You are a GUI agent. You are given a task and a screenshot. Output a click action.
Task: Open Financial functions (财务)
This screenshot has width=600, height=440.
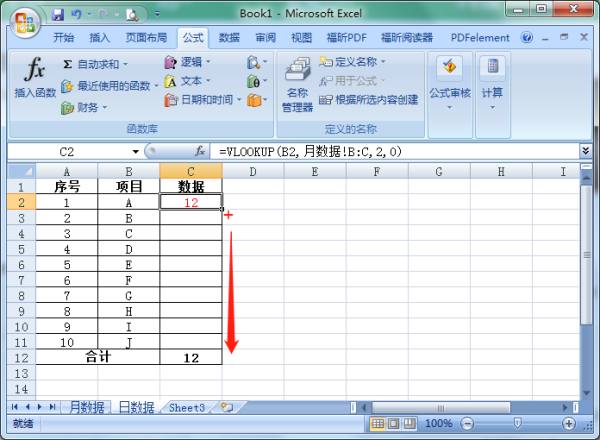pos(84,108)
